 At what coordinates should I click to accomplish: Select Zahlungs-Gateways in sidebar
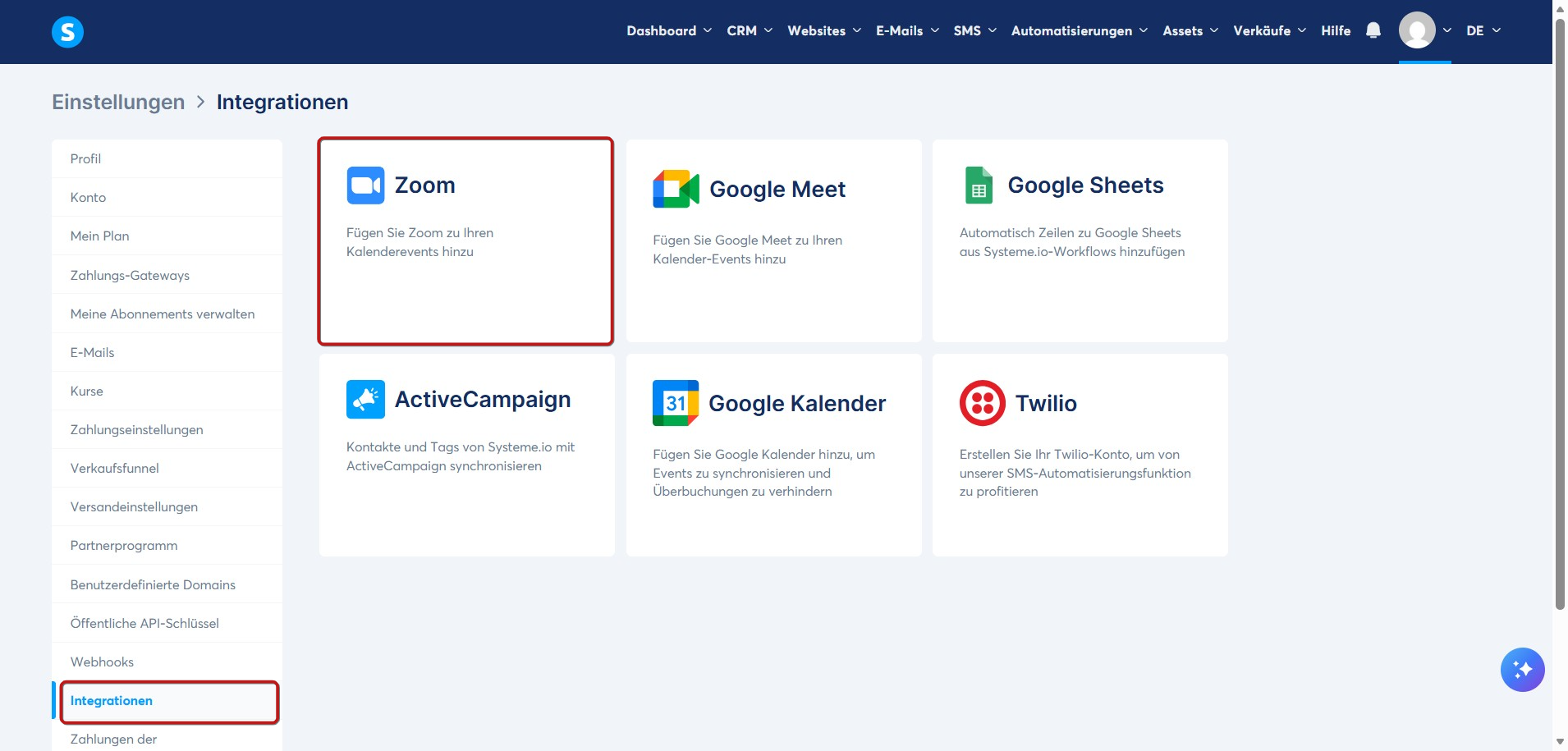[167, 275]
